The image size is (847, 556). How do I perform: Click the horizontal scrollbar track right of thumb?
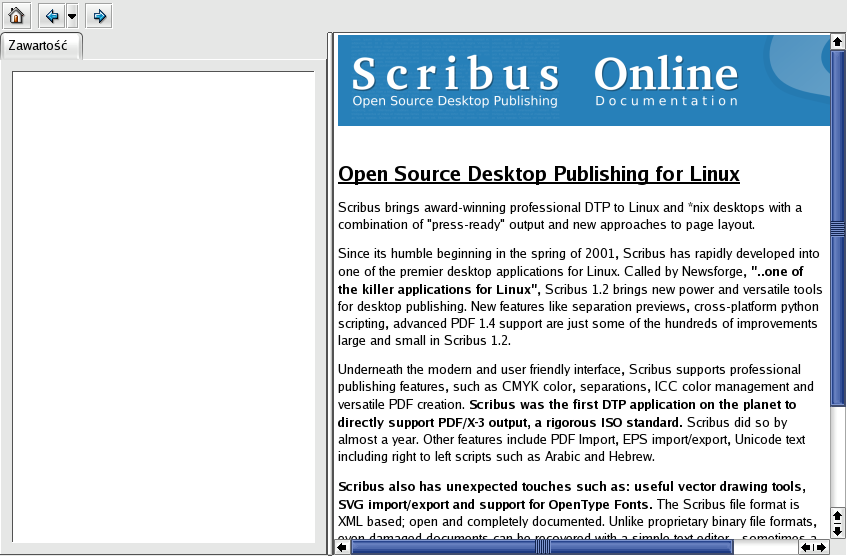[765, 547]
